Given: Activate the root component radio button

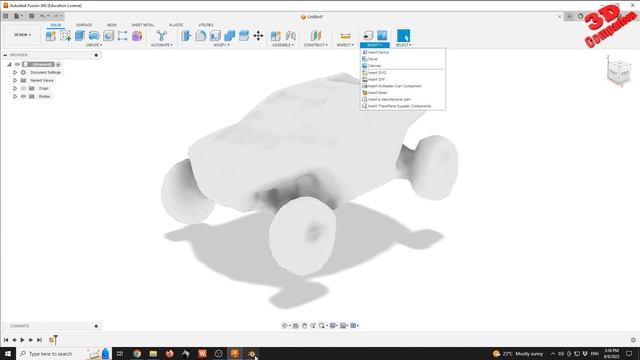Looking at the screenshot, I should pos(58,64).
